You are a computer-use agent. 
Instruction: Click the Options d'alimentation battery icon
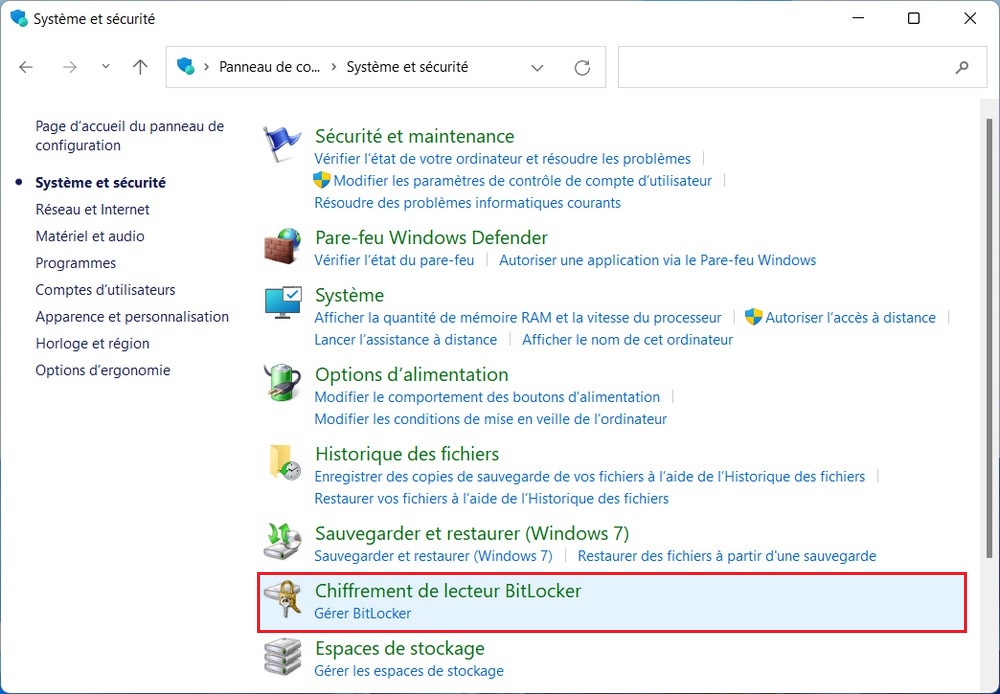point(282,383)
